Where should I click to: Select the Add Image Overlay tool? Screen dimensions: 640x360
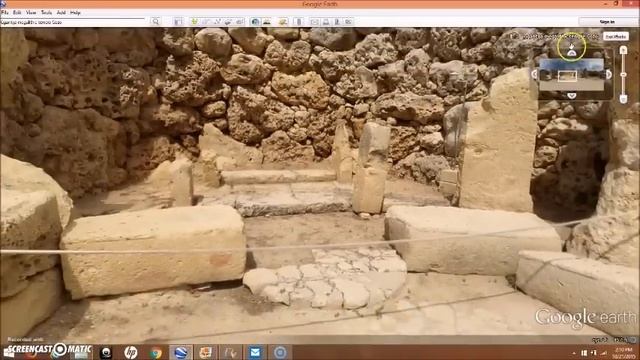[x=228, y=22]
